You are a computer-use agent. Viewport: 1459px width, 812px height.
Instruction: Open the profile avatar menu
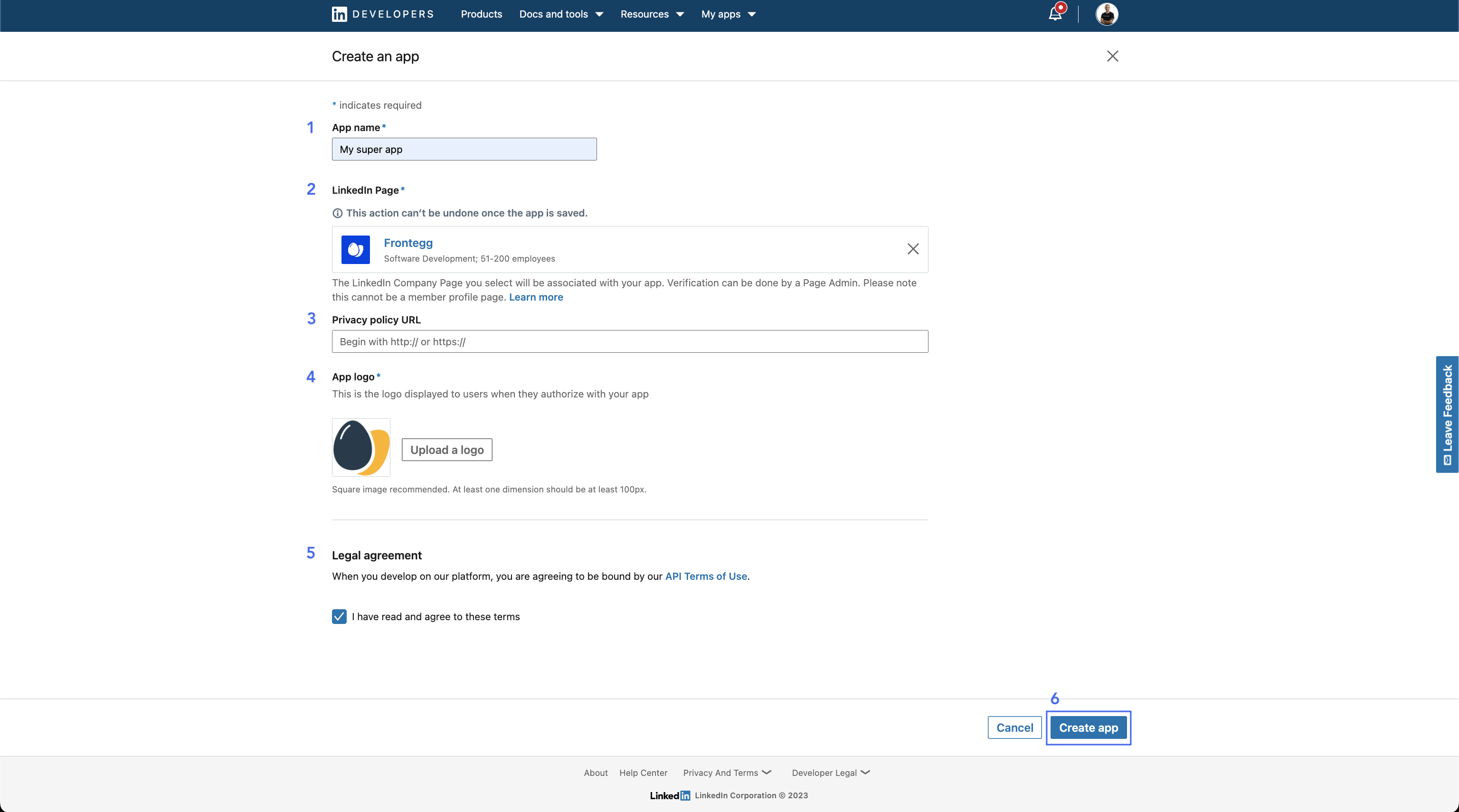pyautogui.click(x=1106, y=14)
